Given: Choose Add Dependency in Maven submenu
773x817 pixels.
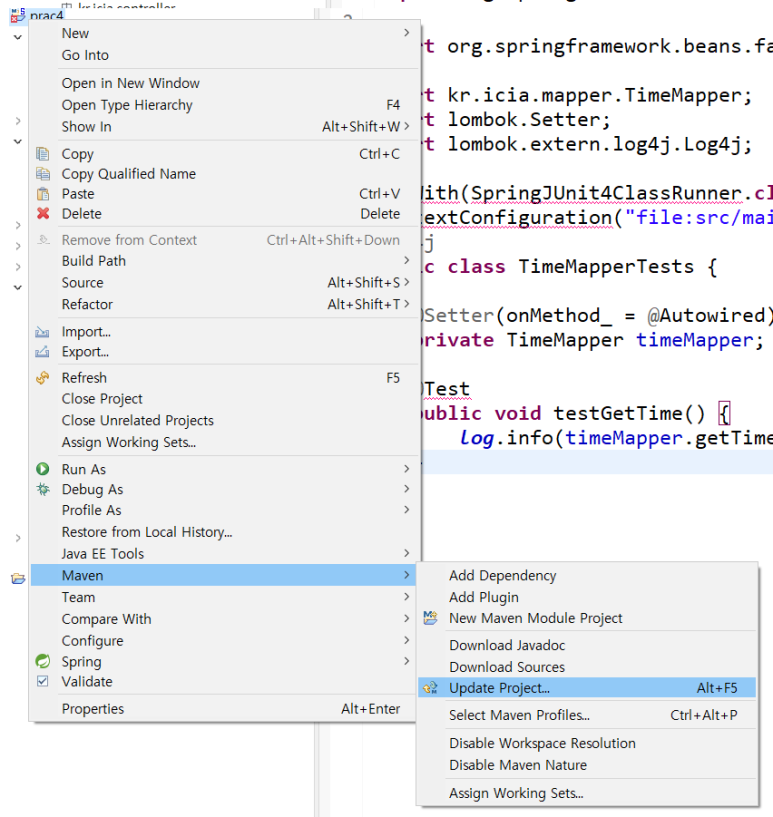Looking at the screenshot, I should click(x=587, y=576).
